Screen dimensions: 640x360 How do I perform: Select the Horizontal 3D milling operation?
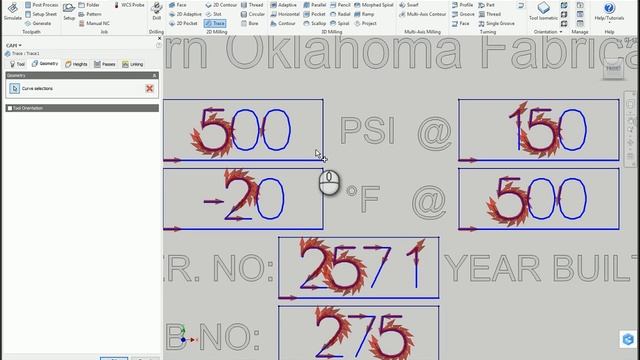click(285, 14)
